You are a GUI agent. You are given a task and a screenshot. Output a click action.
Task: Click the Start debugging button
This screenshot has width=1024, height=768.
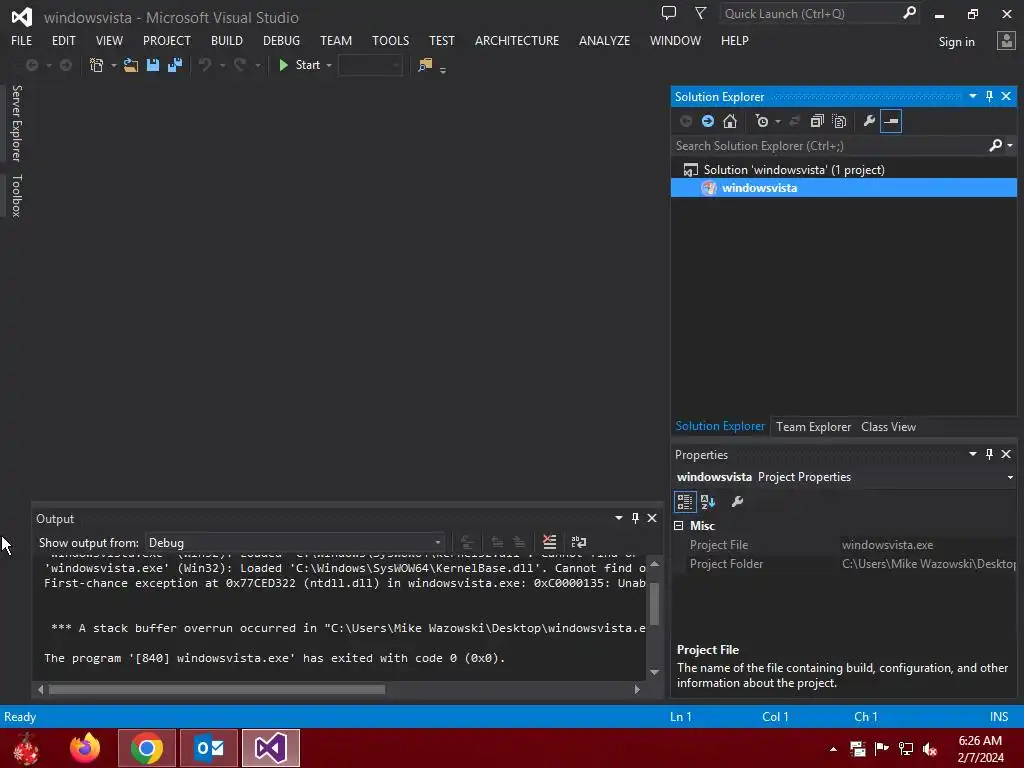pos(300,65)
